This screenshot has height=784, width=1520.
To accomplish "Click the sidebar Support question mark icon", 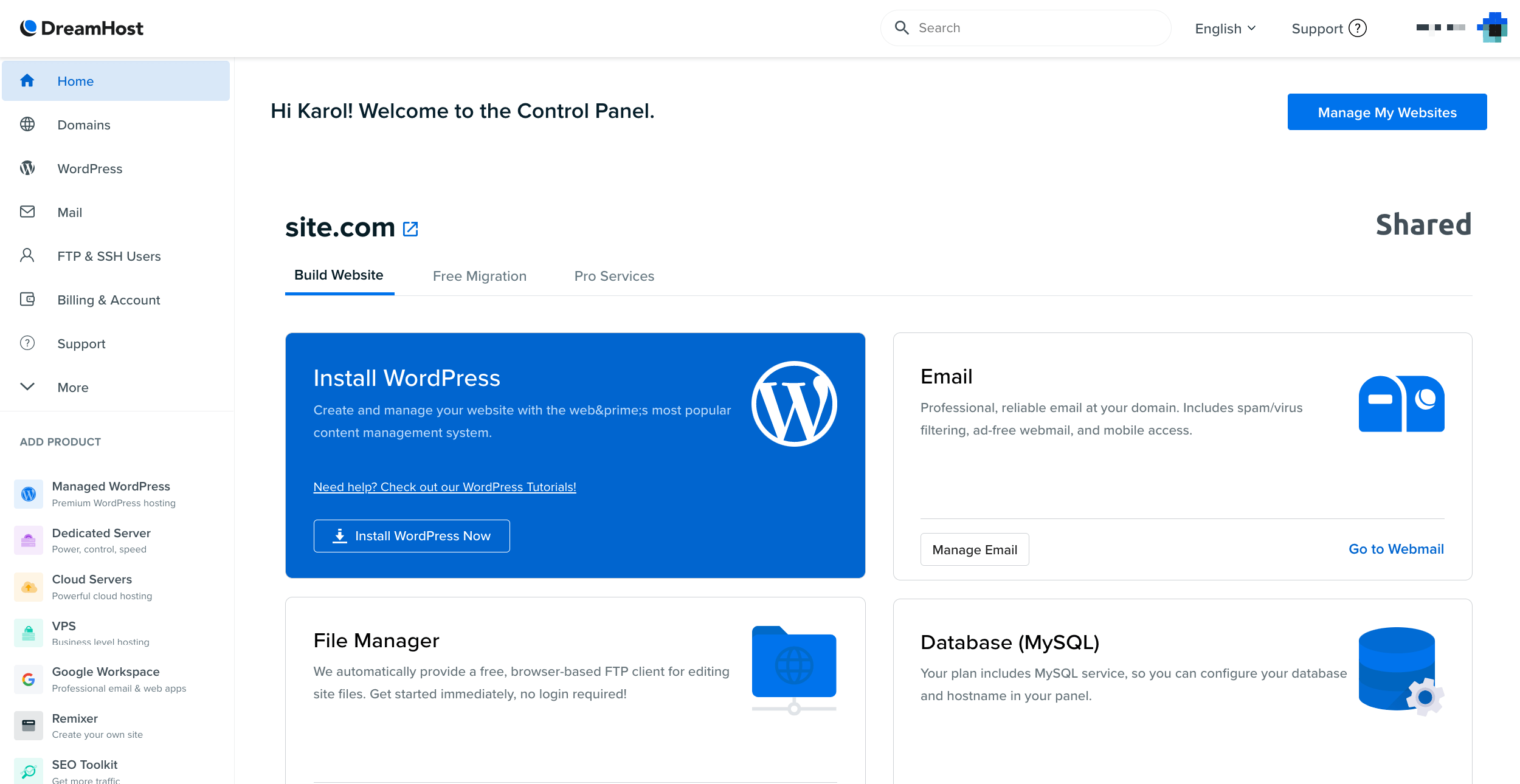I will (x=27, y=343).
